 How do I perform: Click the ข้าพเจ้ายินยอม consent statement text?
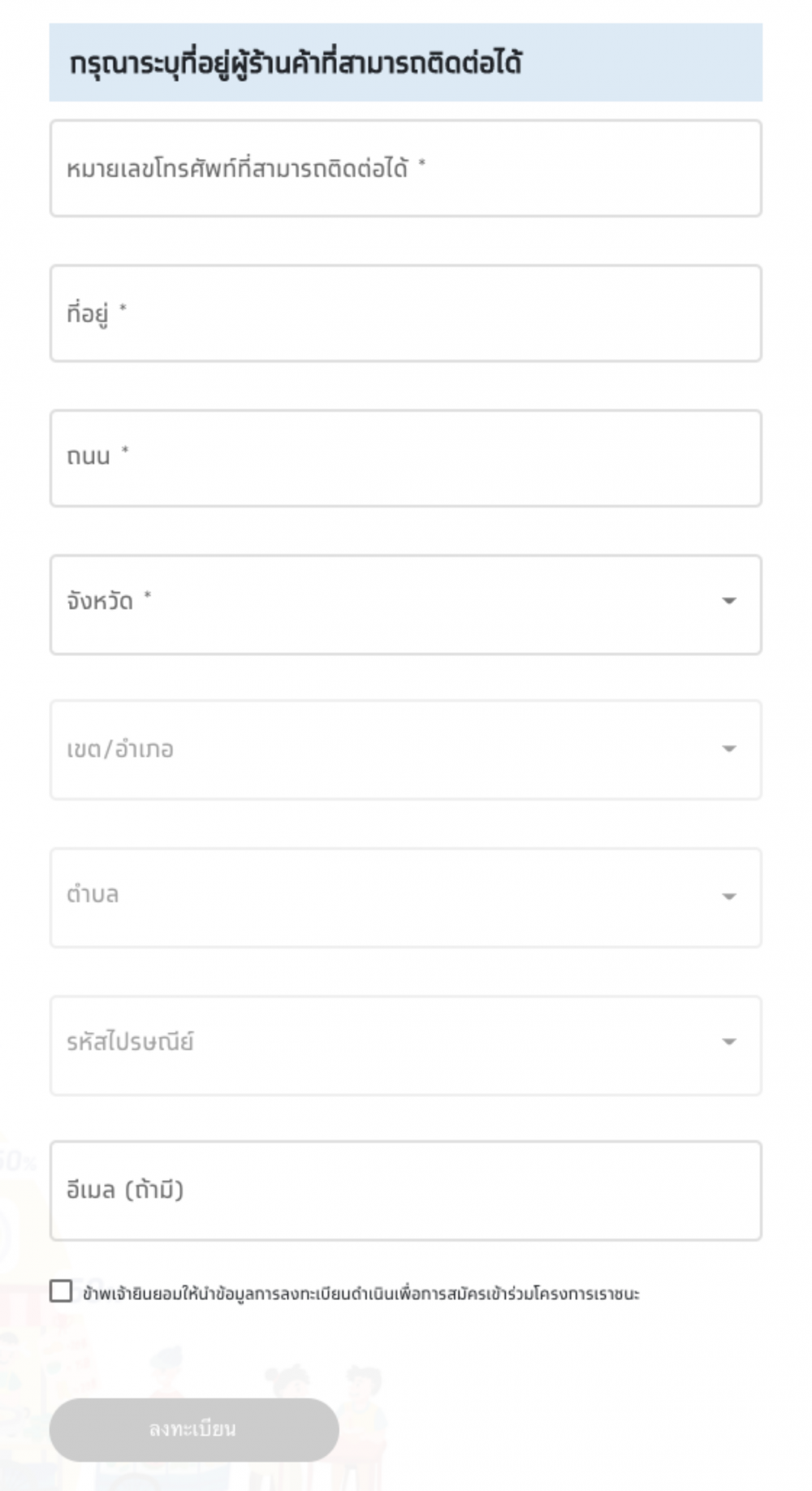[x=361, y=1293]
